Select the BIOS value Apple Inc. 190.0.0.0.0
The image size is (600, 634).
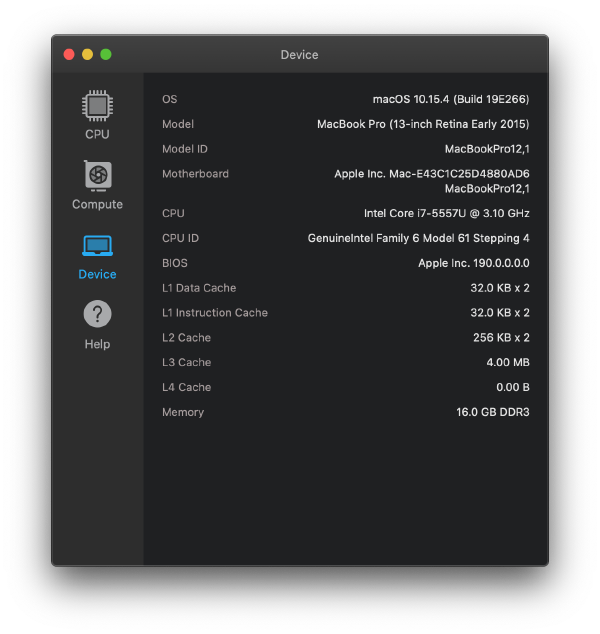click(474, 263)
